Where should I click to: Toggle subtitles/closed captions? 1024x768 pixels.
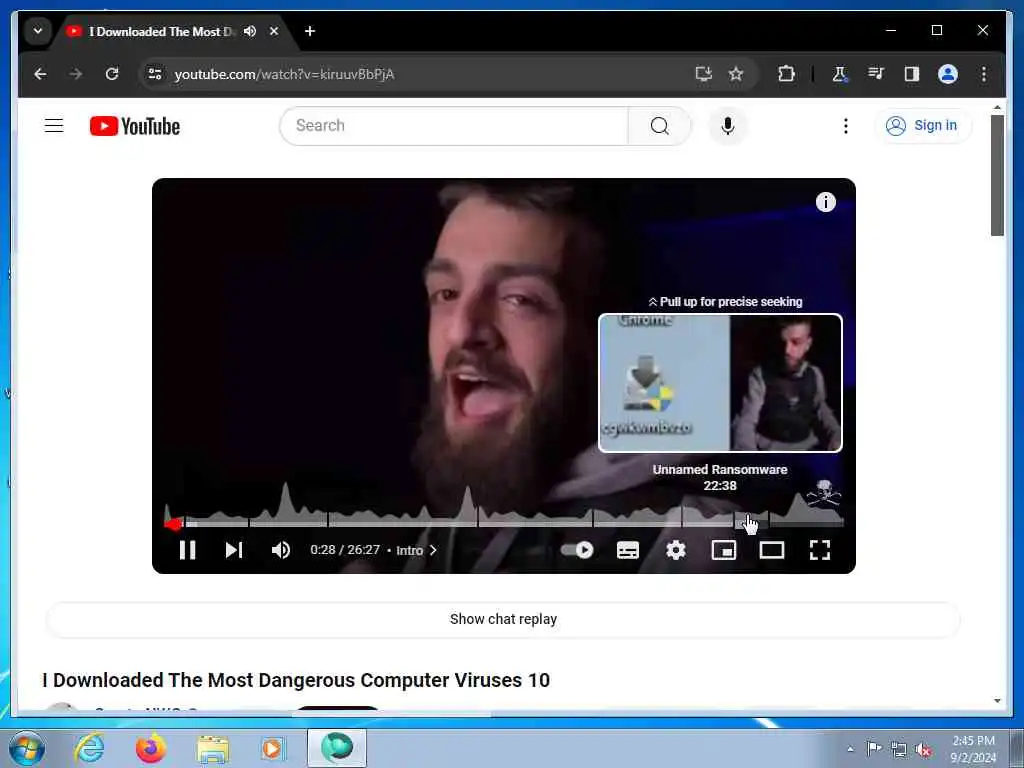pyautogui.click(x=628, y=550)
